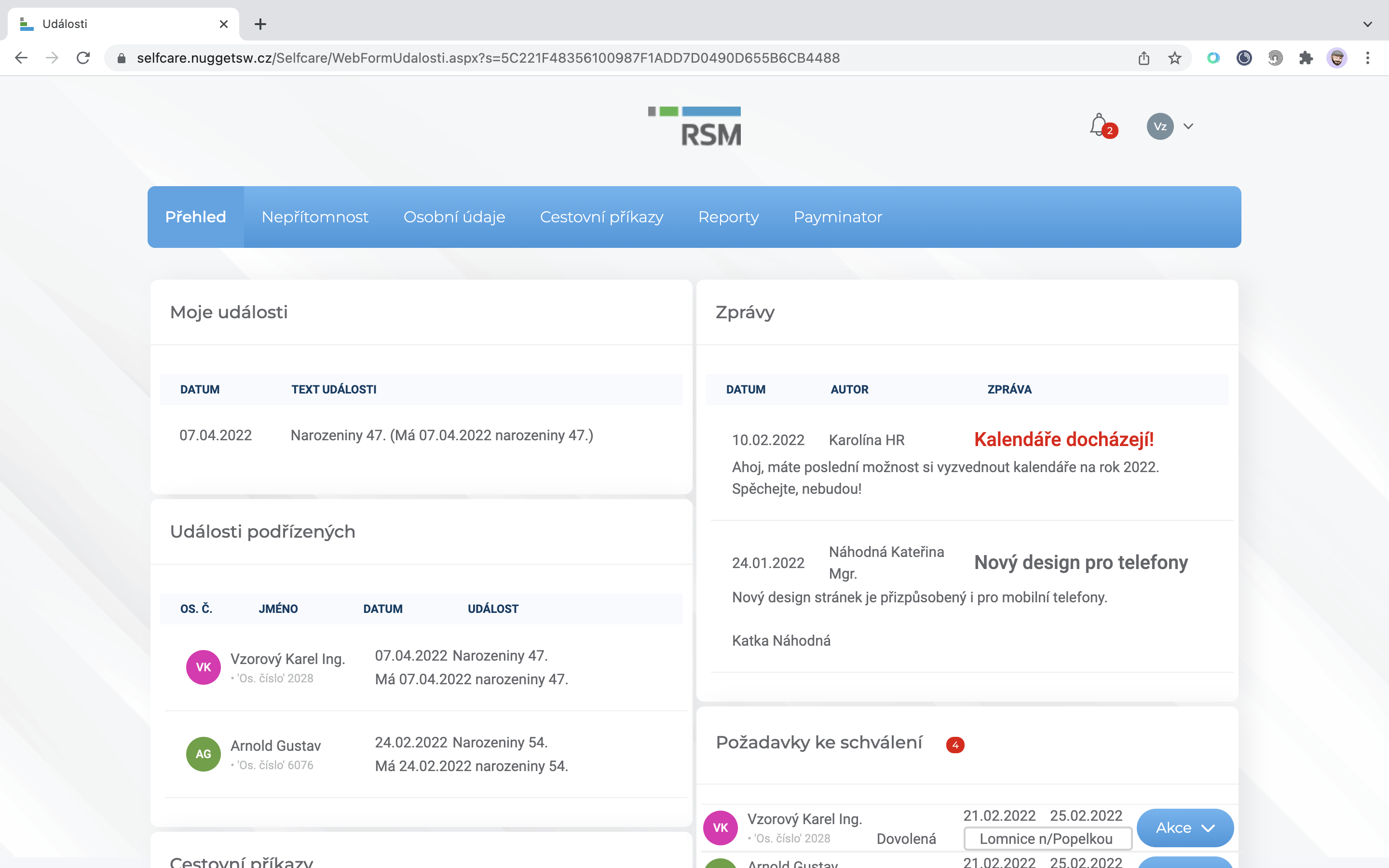Click the VK avatar in Události podřízených
Viewport: 1389px width, 868px height.
pos(203,667)
